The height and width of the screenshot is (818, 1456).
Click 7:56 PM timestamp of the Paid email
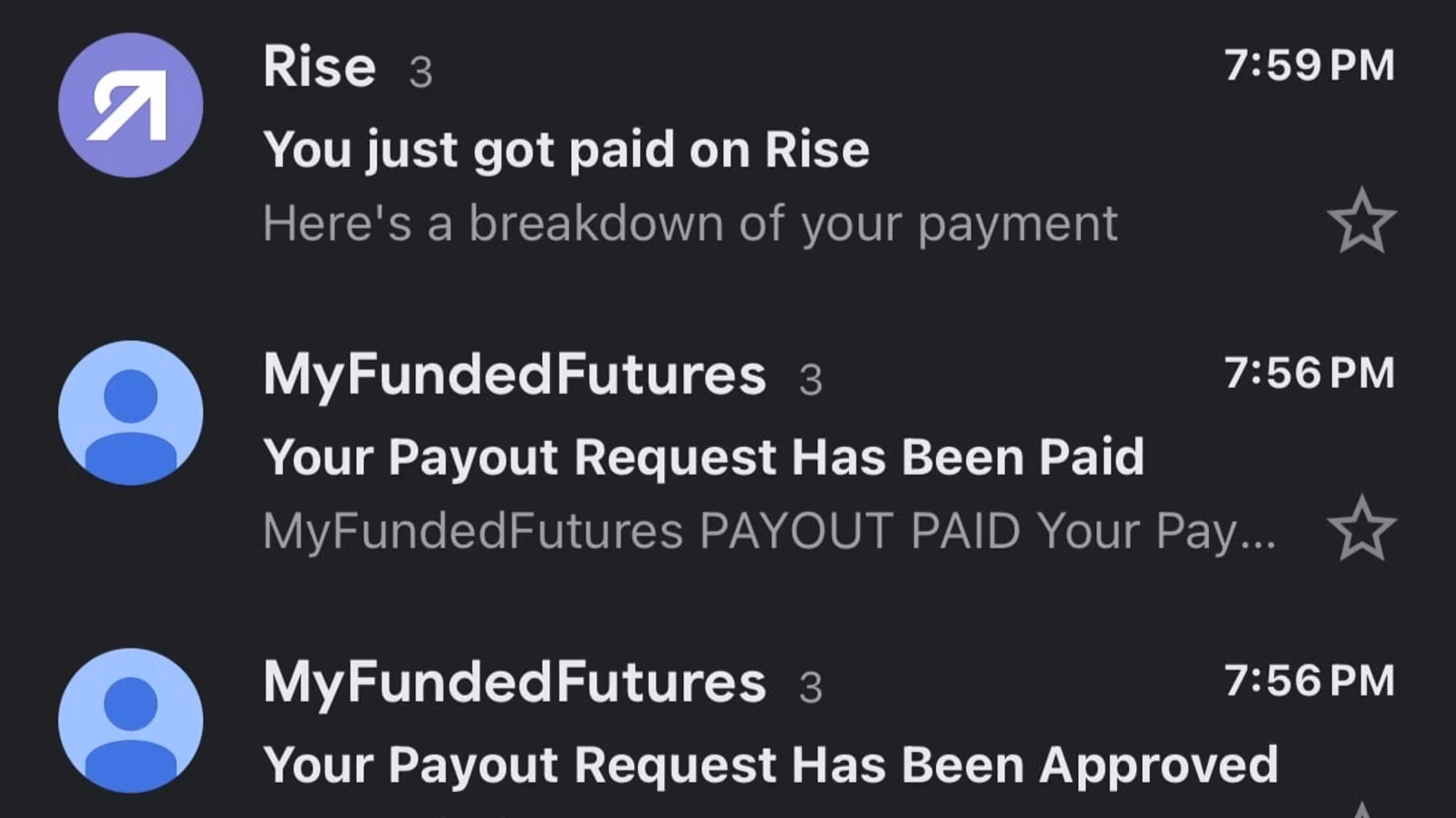(1309, 373)
